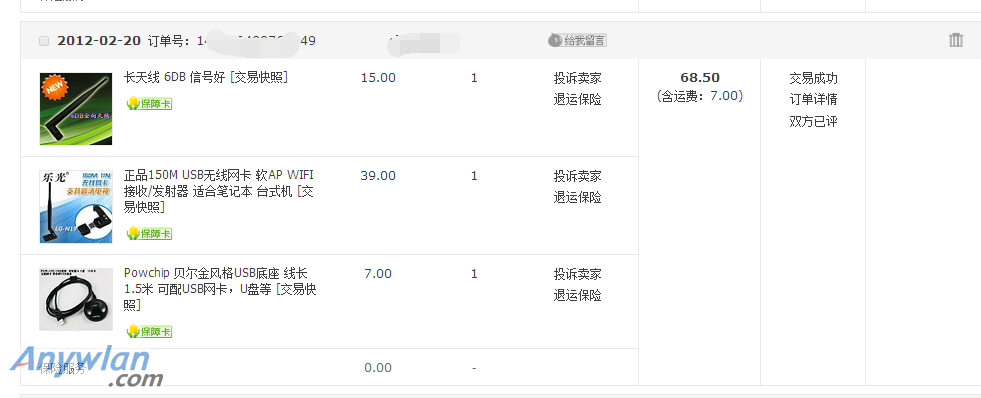Screen dimensions: 981x398
Task: Open the 6DB antenna product thumbnail
Action: 76,109
